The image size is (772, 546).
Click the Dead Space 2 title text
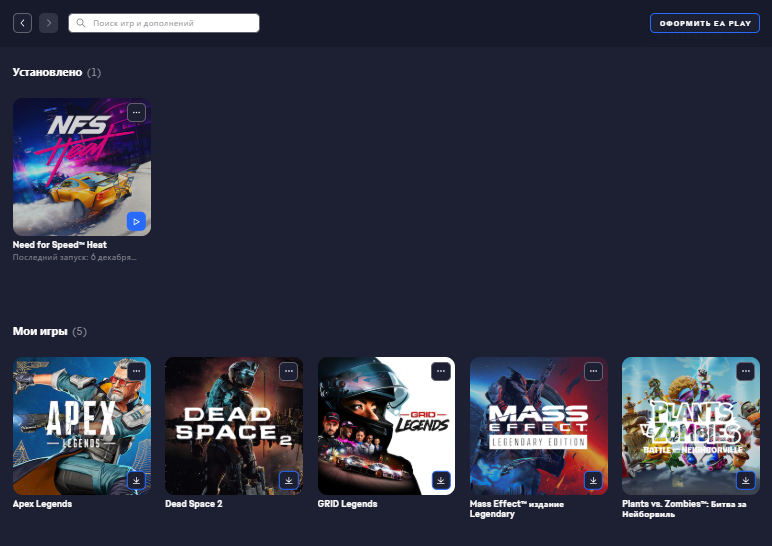tap(193, 504)
